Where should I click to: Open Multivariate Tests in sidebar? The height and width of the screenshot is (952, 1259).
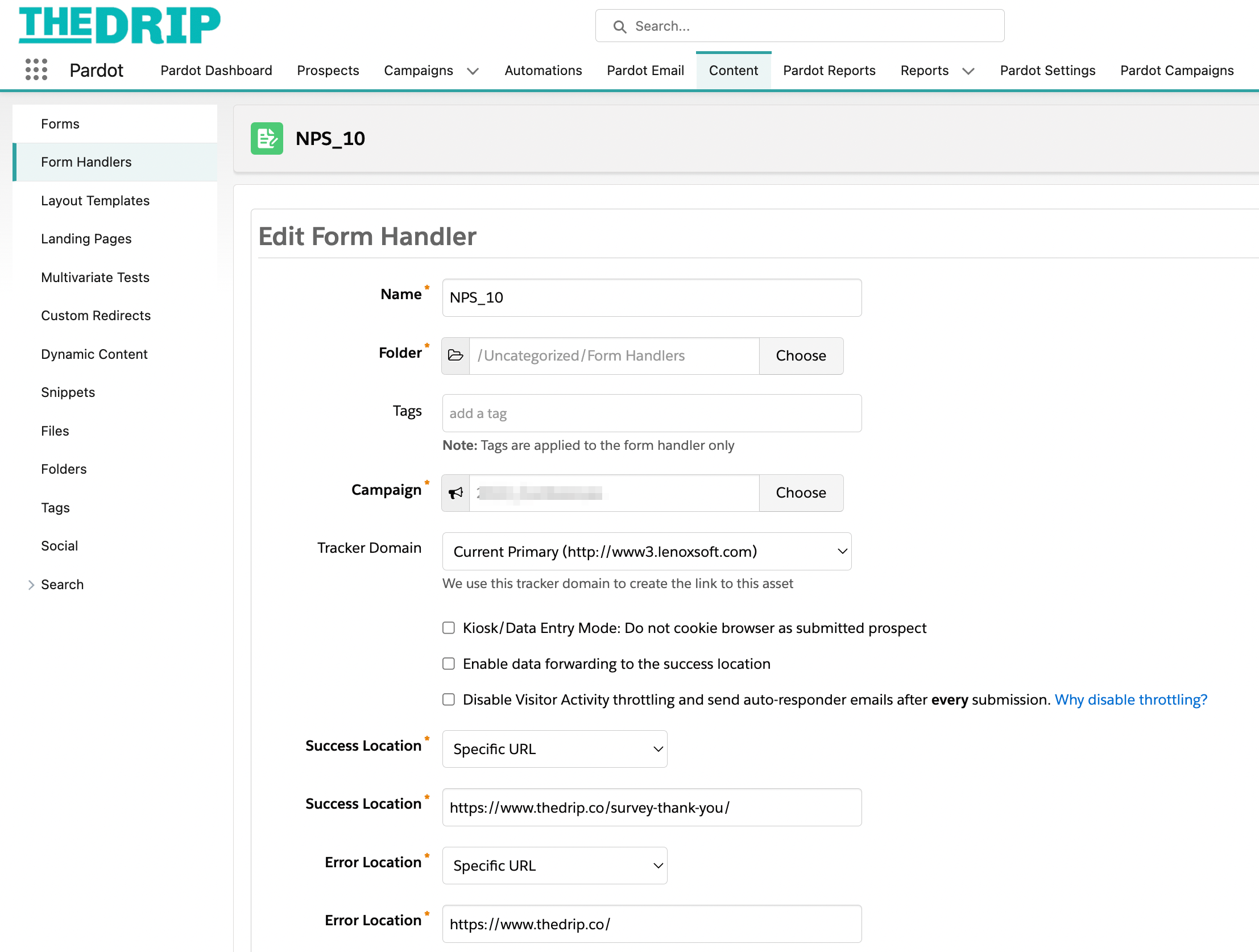point(115,278)
